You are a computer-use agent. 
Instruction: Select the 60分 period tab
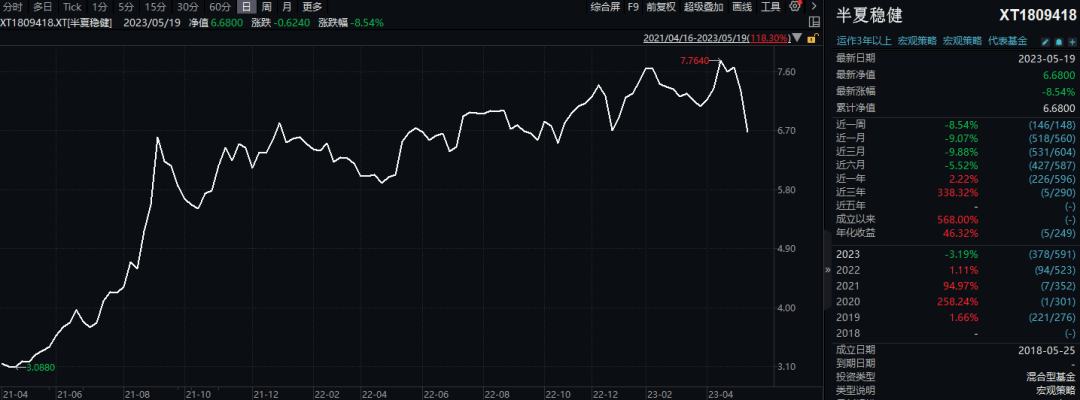[x=220, y=6]
